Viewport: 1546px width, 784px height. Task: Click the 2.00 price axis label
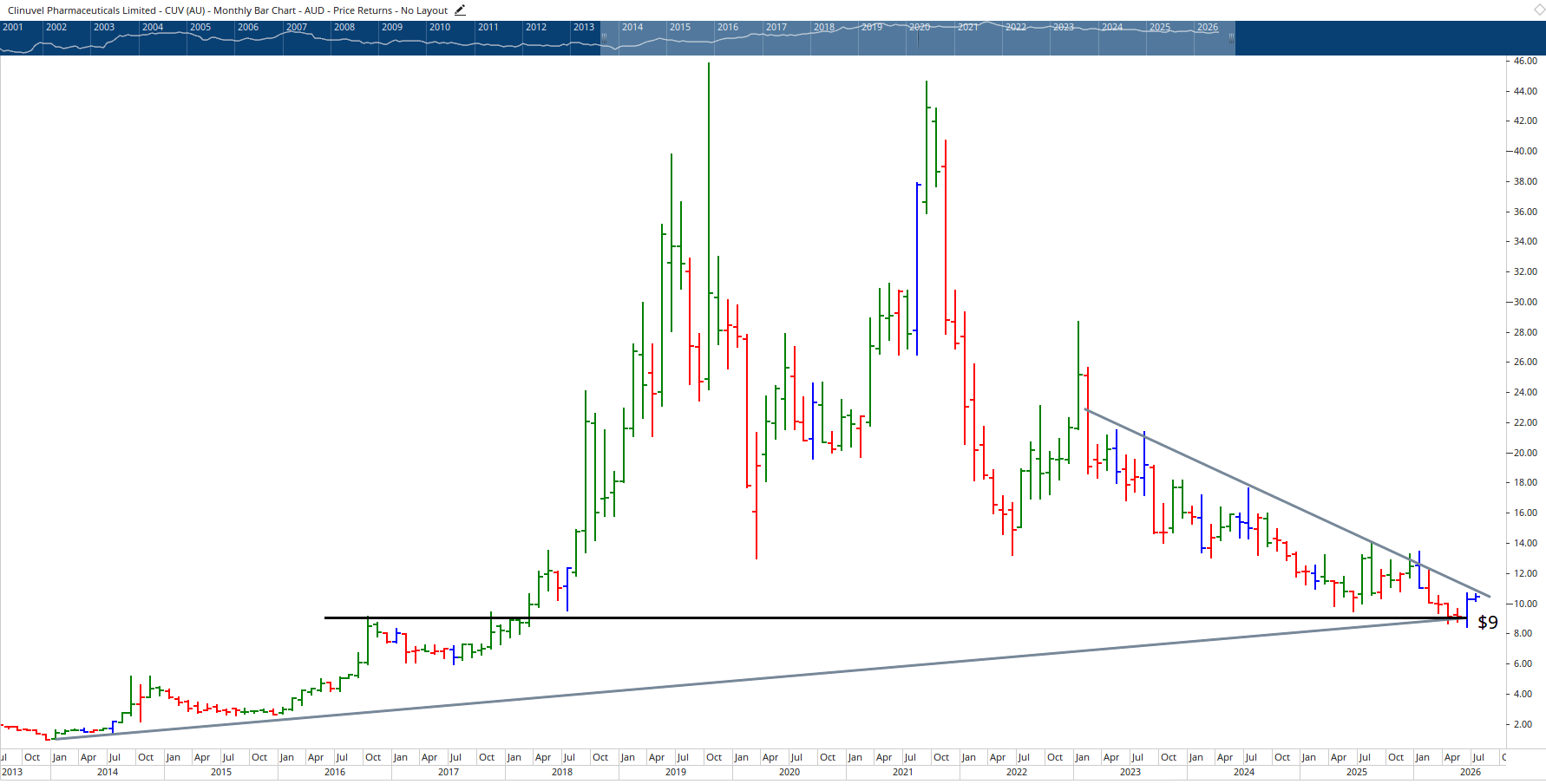click(1523, 724)
